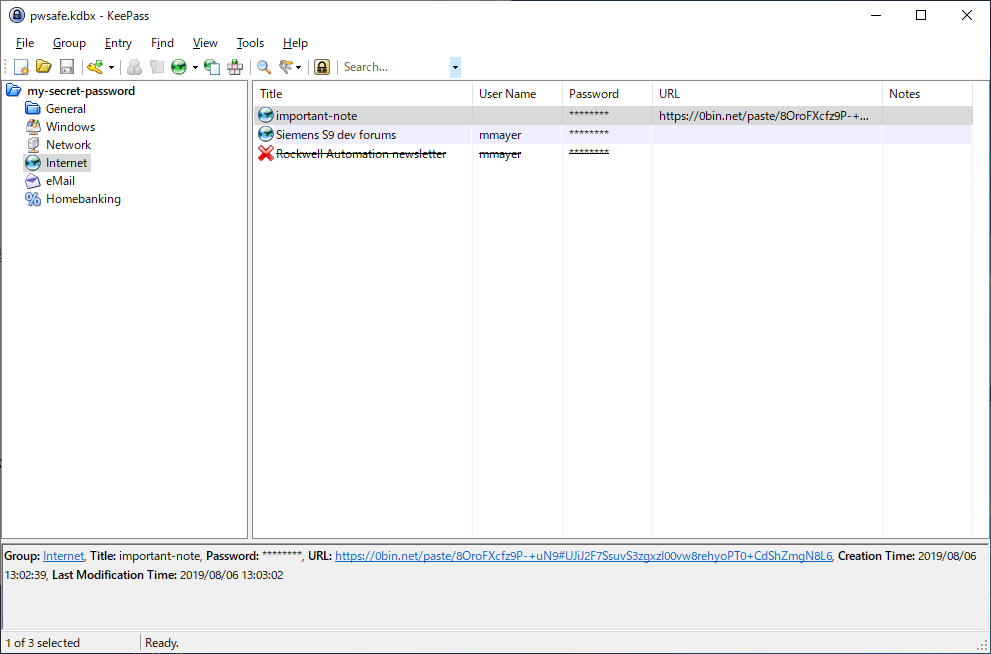This screenshot has width=991, height=654.
Task: Click the Open database folder icon
Action: (44, 67)
